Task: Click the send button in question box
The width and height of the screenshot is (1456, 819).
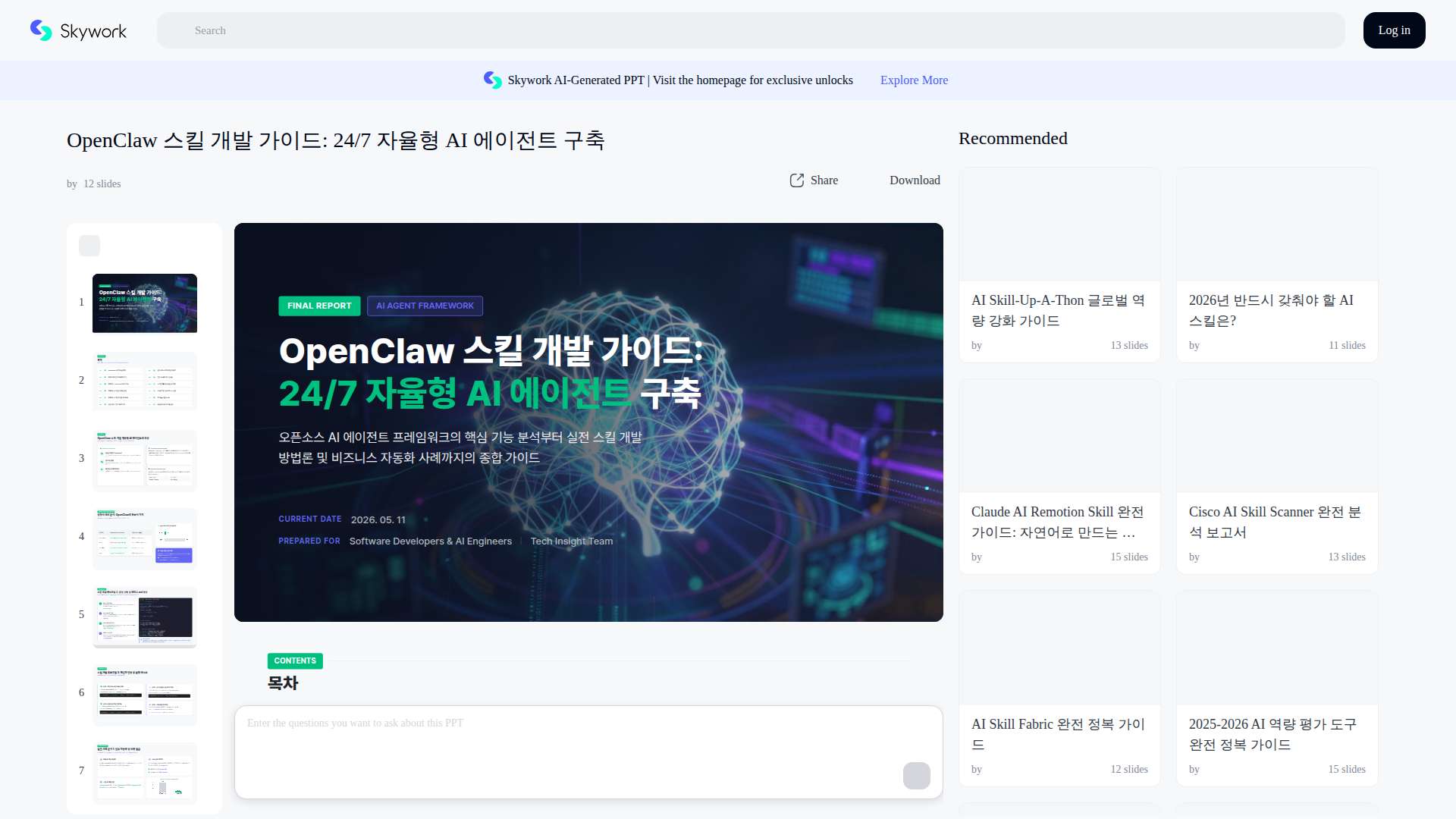Action: [917, 776]
